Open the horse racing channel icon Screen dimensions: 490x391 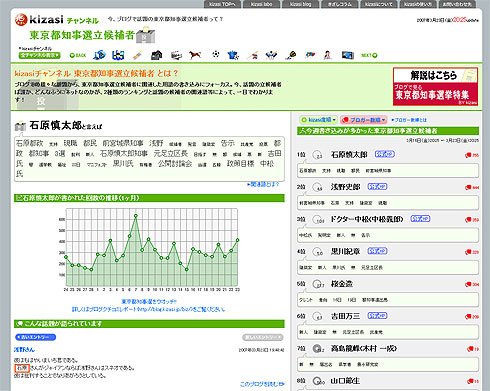click(x=195, y=55)
